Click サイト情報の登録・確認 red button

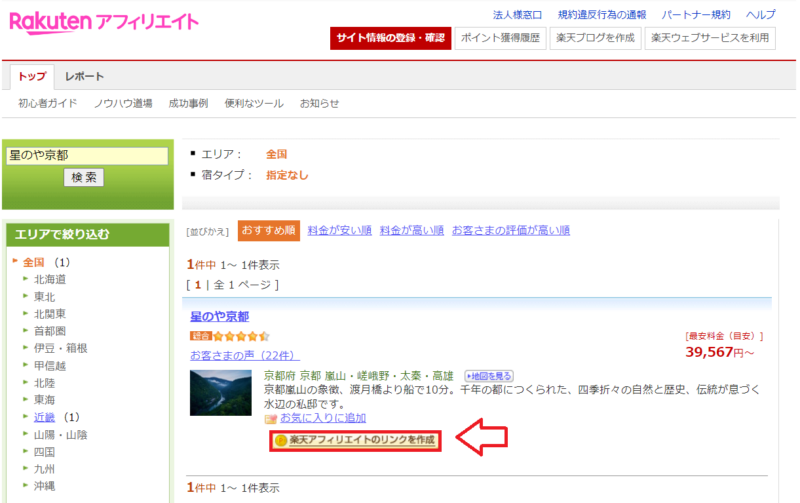tap(389, 38)
